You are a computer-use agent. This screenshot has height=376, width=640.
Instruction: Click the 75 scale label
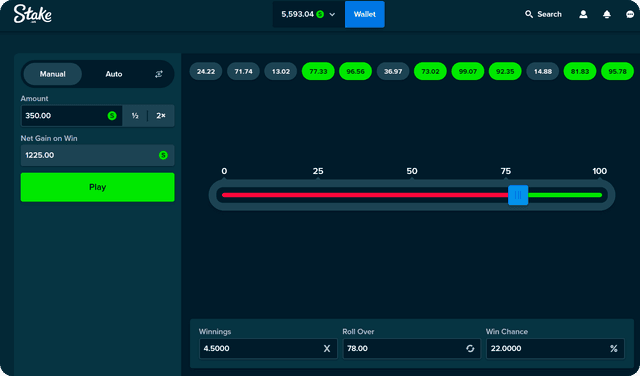click(506, 171)
